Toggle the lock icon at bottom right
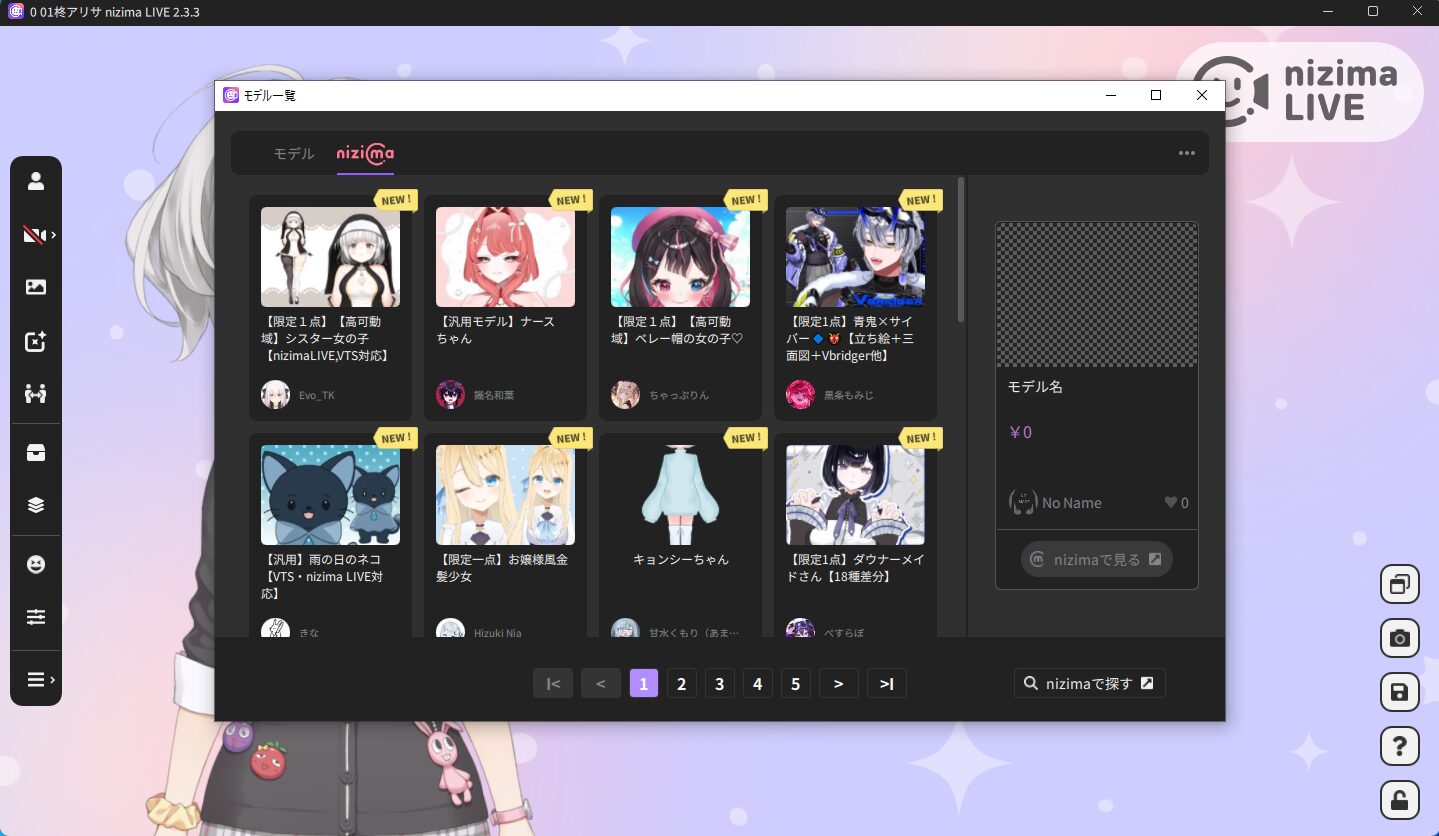Viewport: 1439px width, 836px height. click(1399, 800)
